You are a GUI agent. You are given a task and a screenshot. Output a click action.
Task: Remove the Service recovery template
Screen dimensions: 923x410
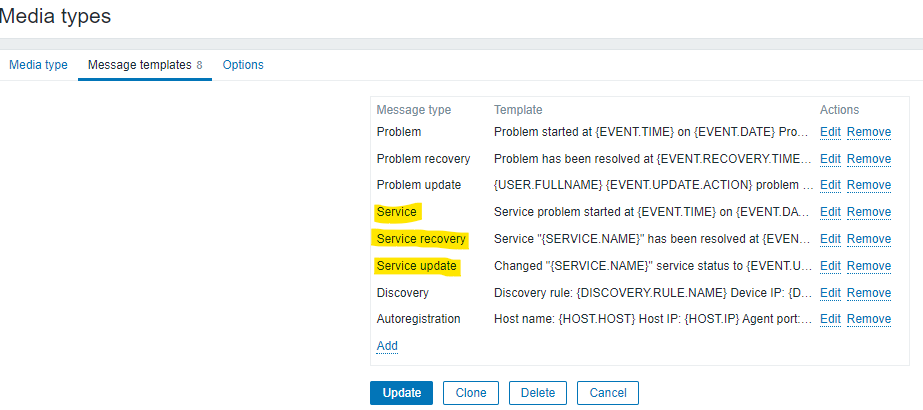[868, 239]
